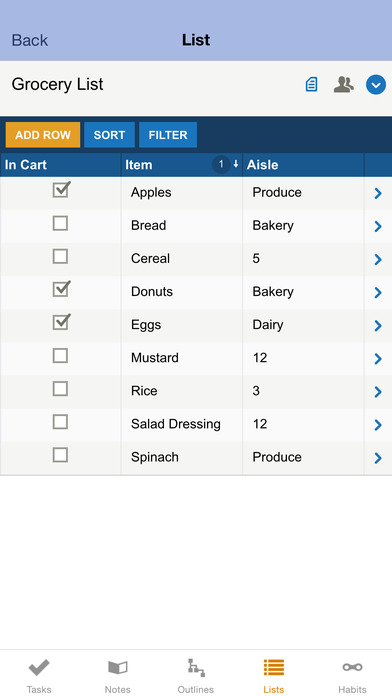Viewport: 392px width, 696px height.
Task: Open Mustard row details chevron
Action: click(x=378, y=359)
